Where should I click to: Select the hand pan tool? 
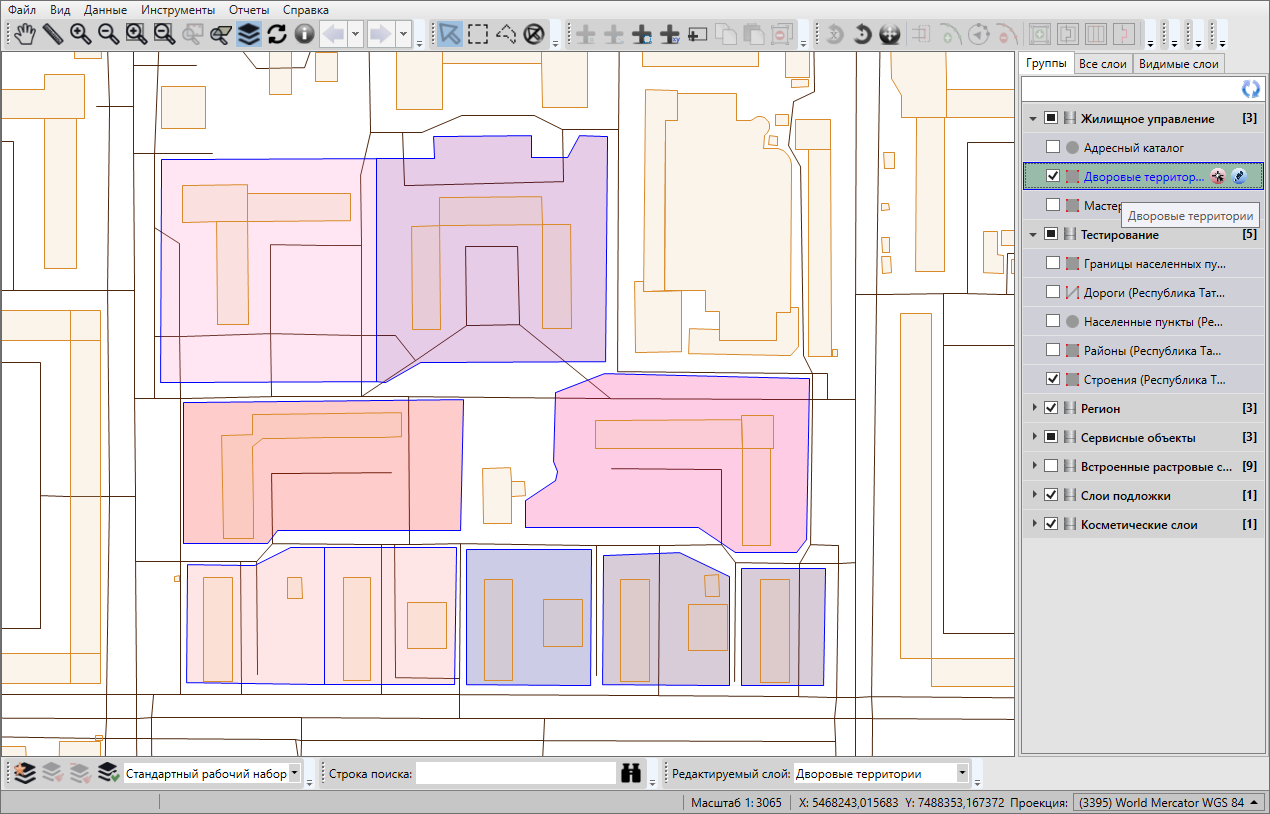pyautogui.click(x=24, y=34)
